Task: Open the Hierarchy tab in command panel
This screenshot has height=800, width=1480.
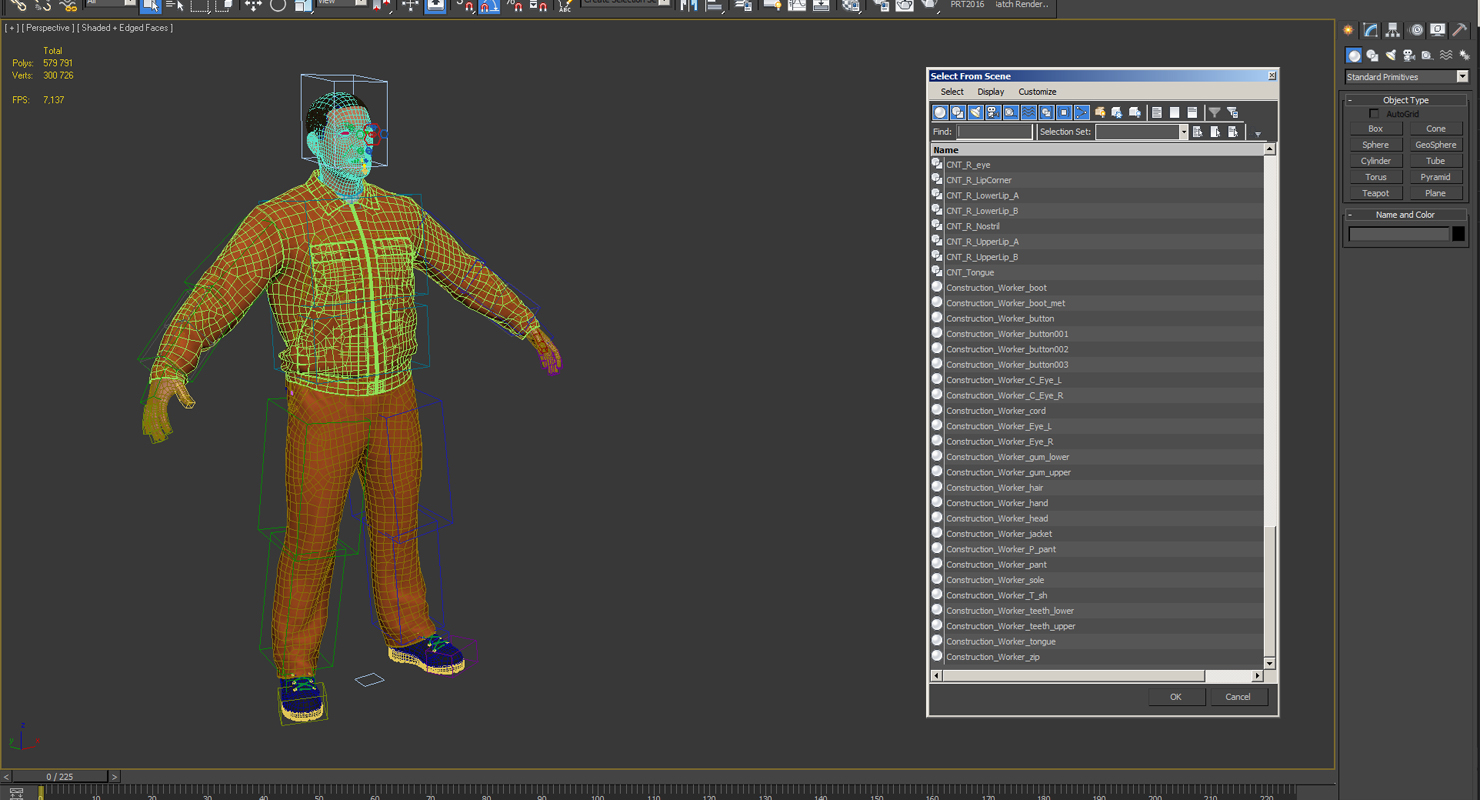Action: point(1393,30)
